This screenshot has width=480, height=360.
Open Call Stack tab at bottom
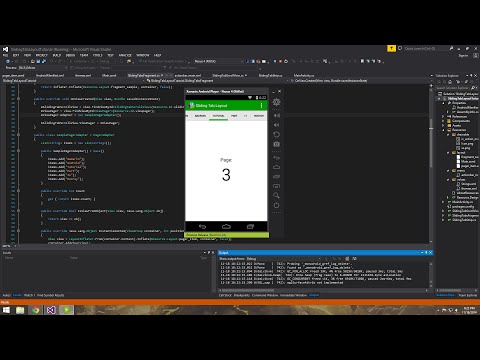coord(225,295)
